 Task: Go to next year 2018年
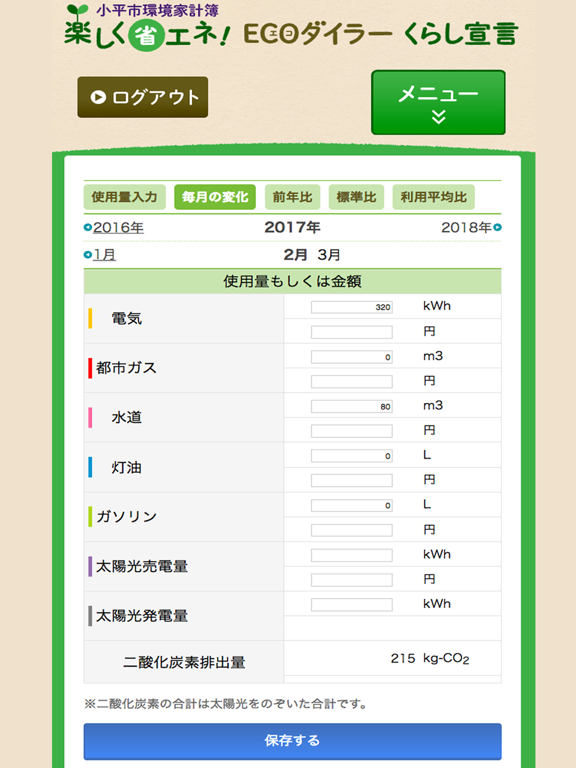click(466, 228)
